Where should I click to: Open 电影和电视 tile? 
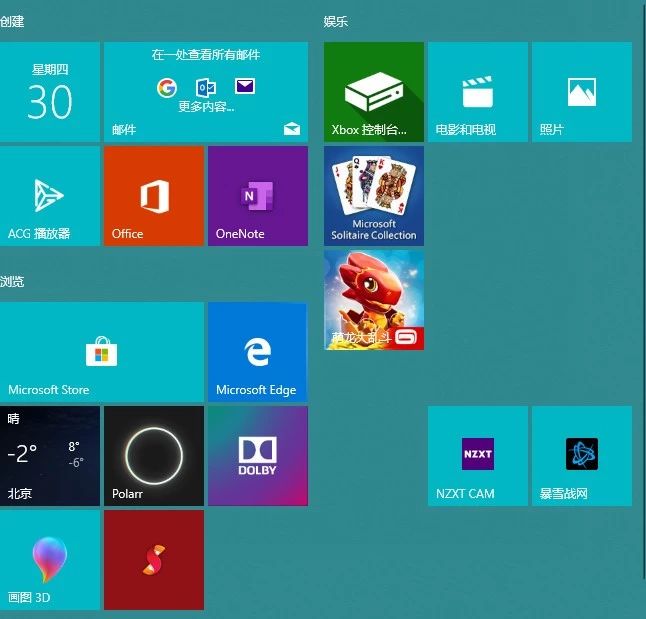478,92
